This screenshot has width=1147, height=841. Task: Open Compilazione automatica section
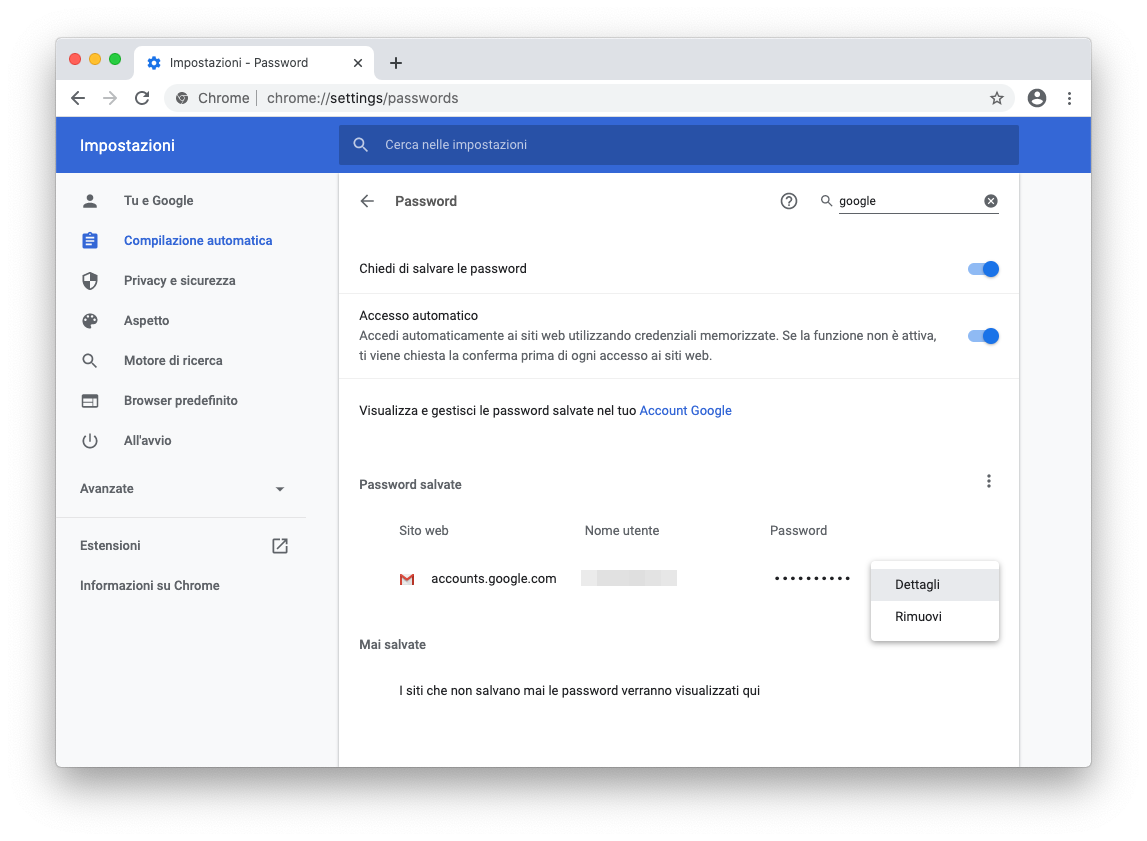coord(198,241)
